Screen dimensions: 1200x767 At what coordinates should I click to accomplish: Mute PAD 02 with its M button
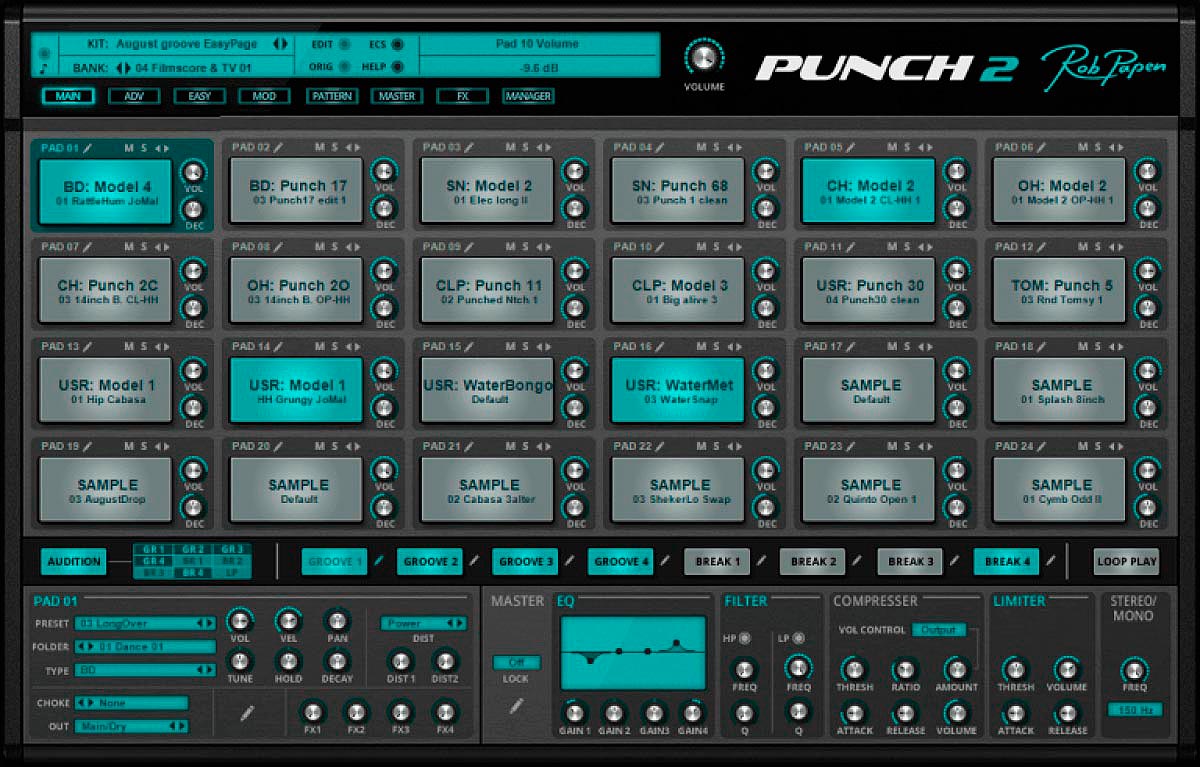coord(320,148)
